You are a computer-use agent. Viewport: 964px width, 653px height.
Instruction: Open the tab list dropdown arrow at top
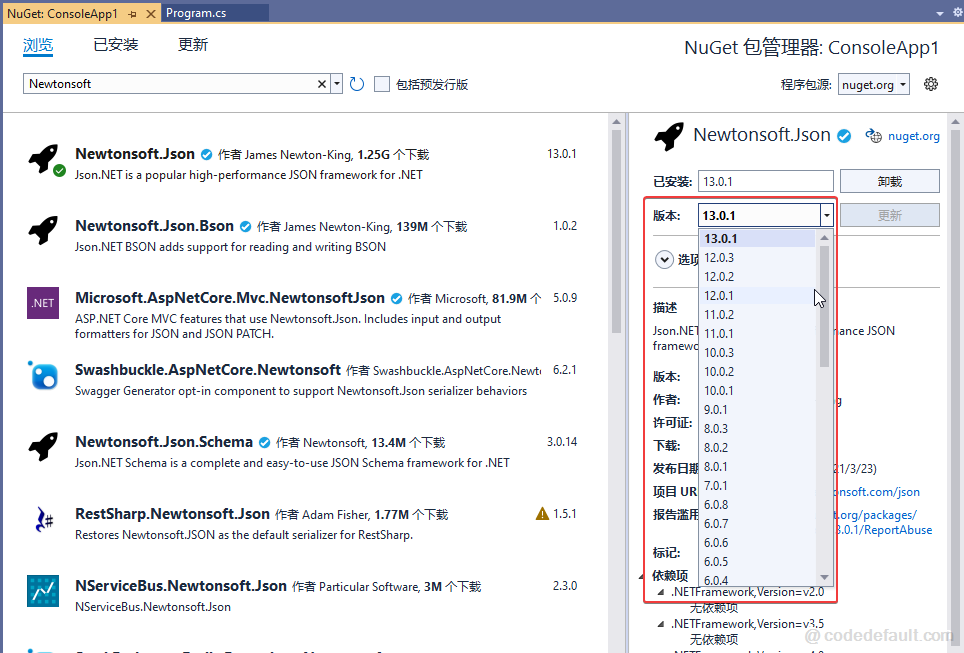pyautogui.click(x=939, y=13)
